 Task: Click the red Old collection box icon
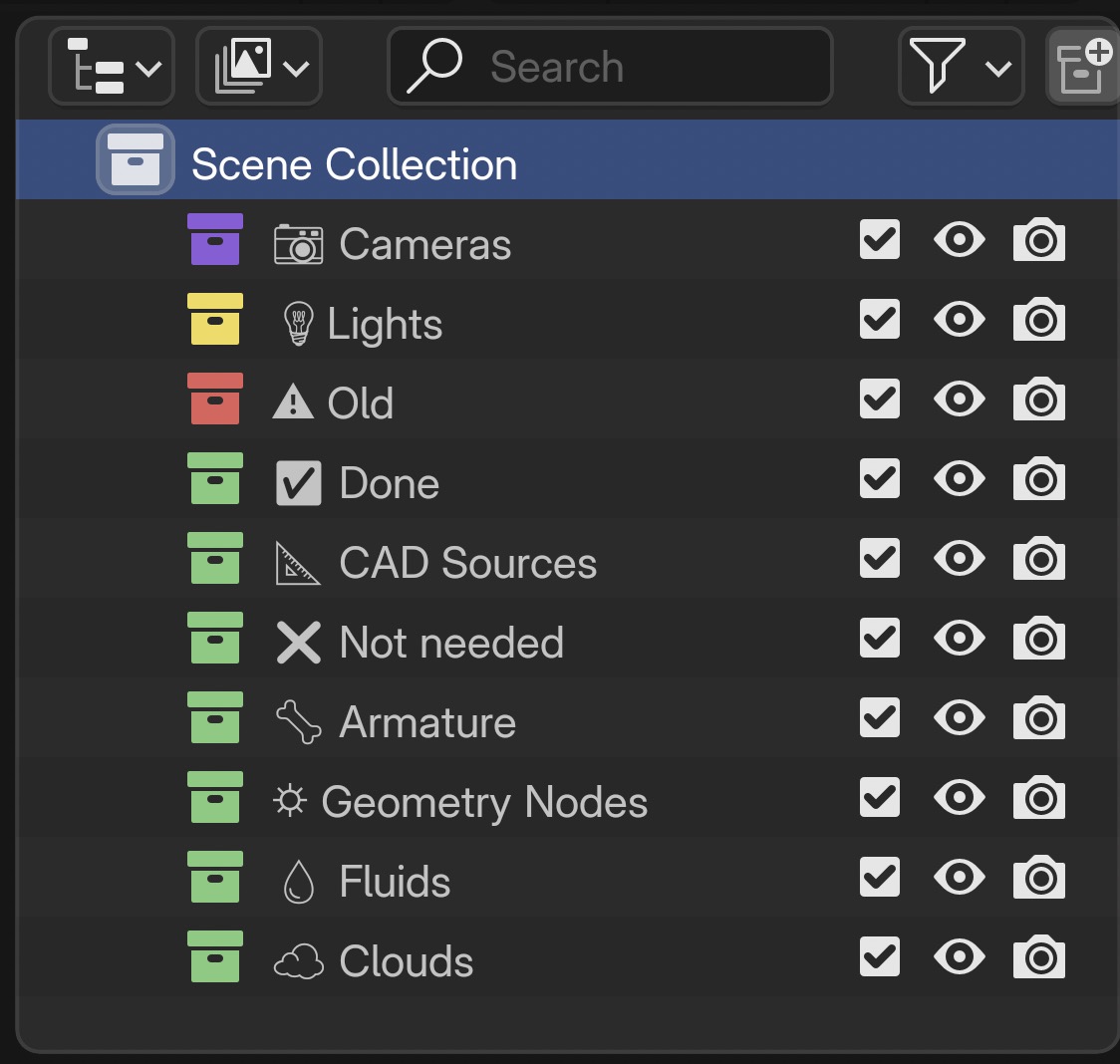(x=214, y=399)
